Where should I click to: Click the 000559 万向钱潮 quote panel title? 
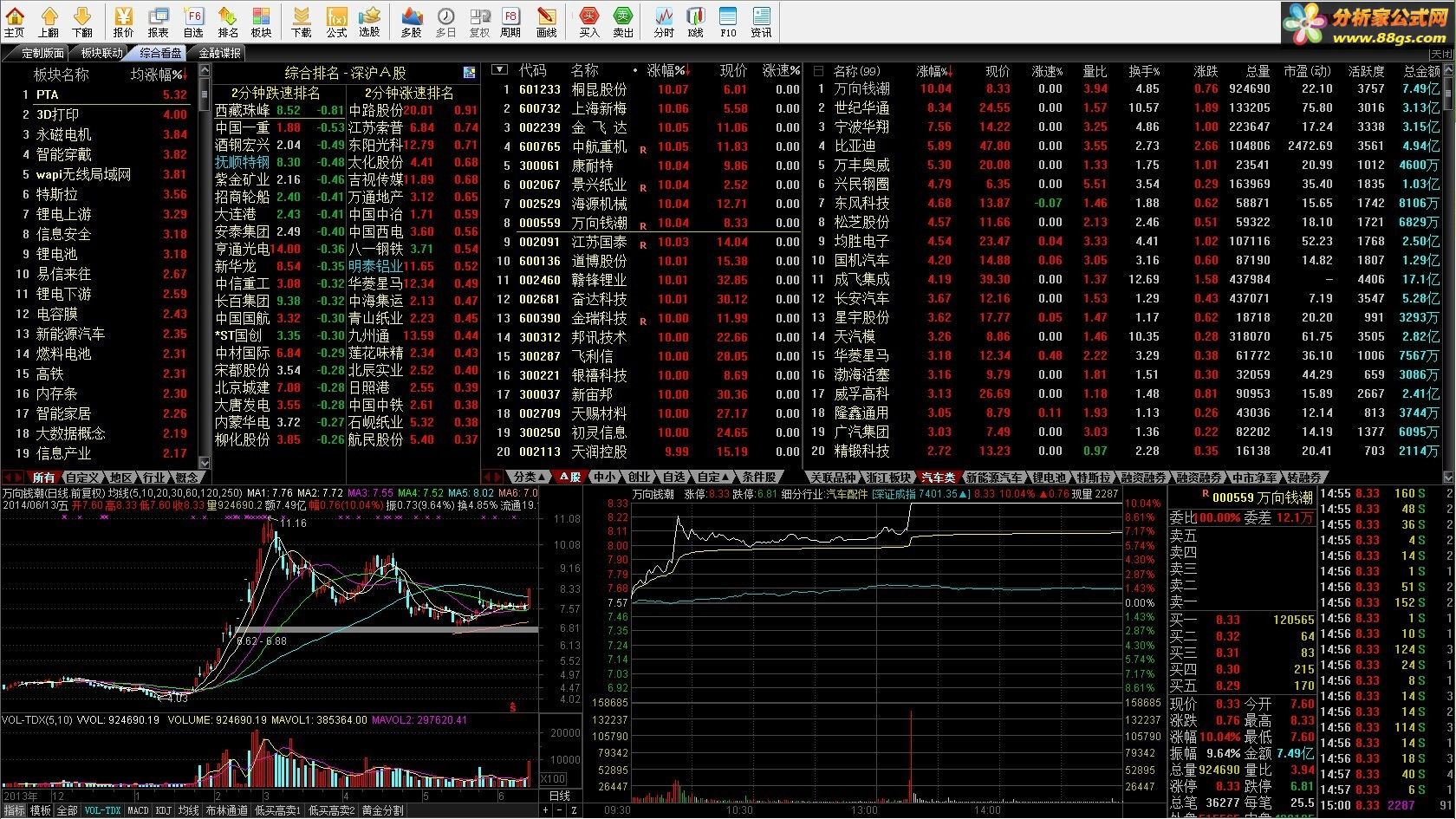coord(1262,497)
